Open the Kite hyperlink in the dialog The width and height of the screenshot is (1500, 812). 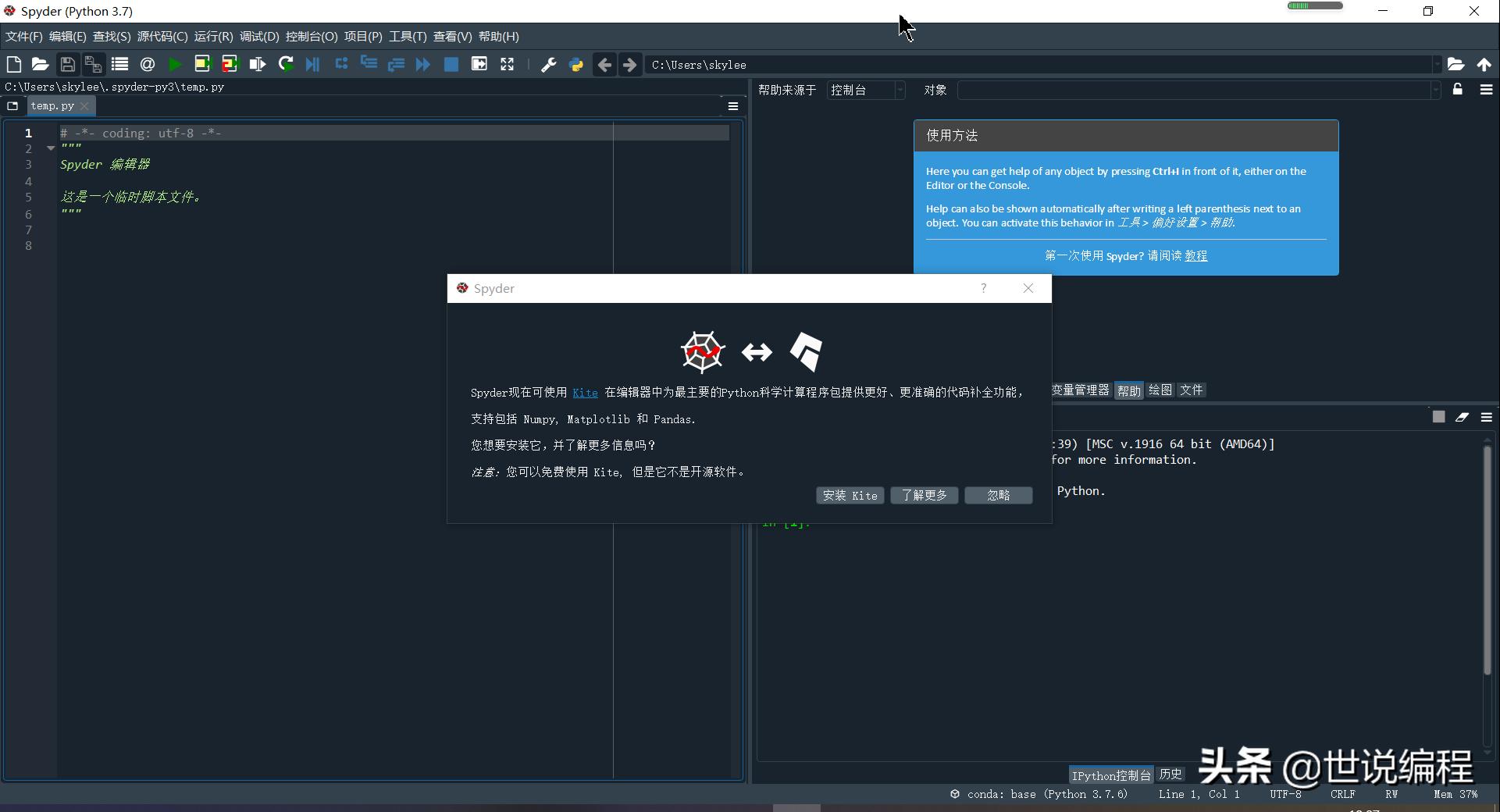[x=585, y=393]
